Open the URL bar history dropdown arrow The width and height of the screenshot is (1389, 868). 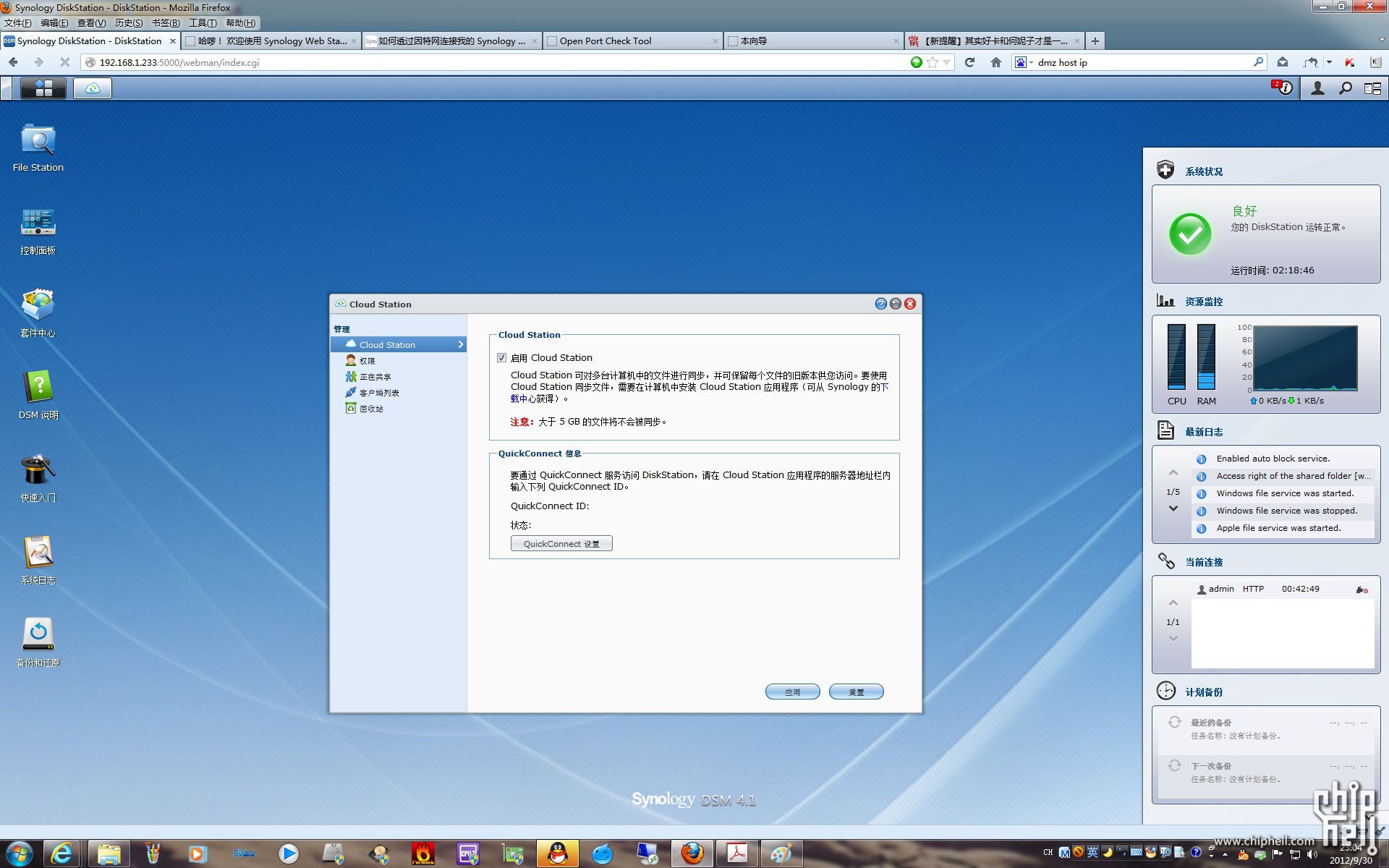click(x=946, y=62)
